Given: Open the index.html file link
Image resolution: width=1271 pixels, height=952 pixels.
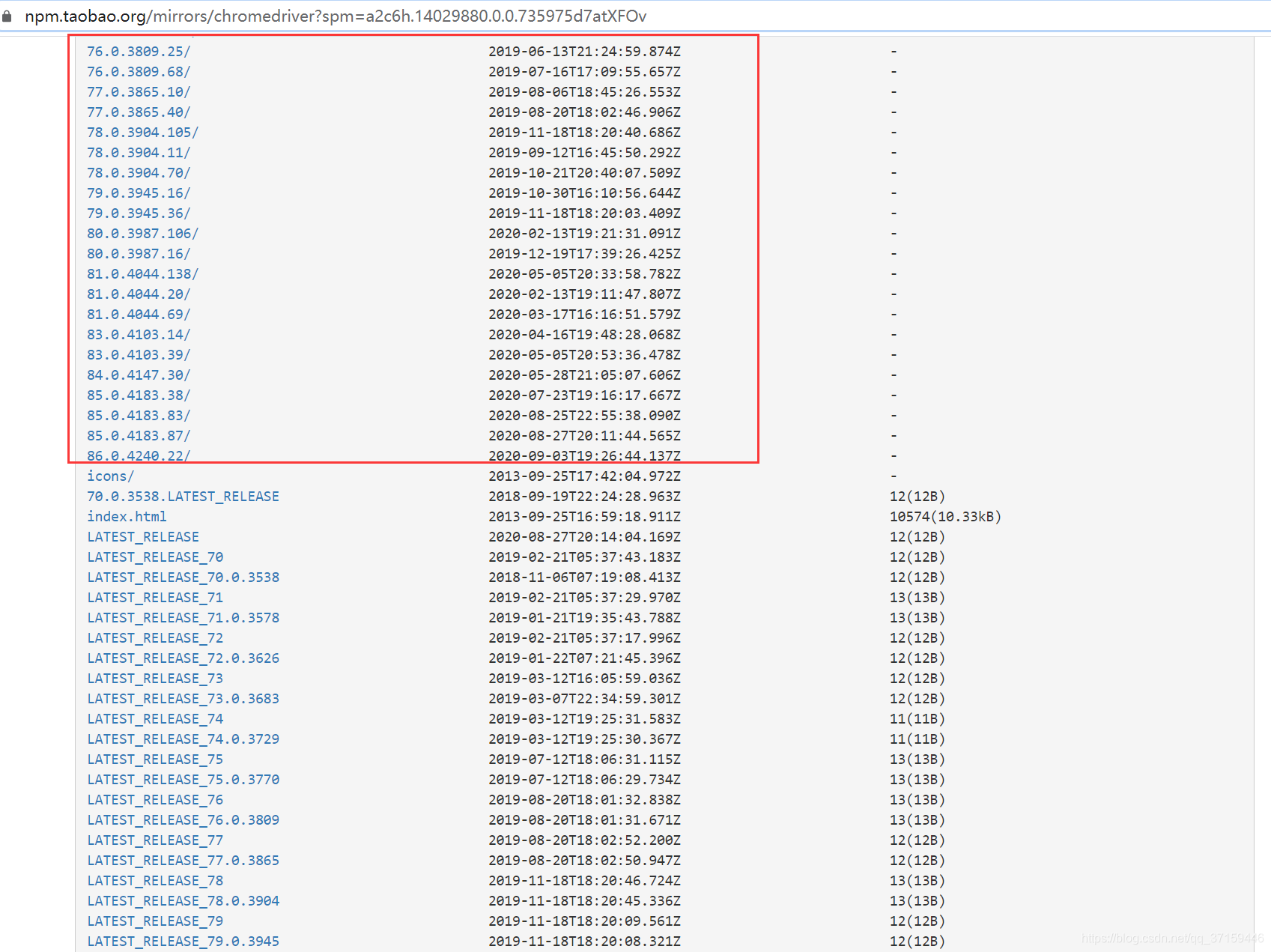Looking at the screenshot, I should pos(126,516).
